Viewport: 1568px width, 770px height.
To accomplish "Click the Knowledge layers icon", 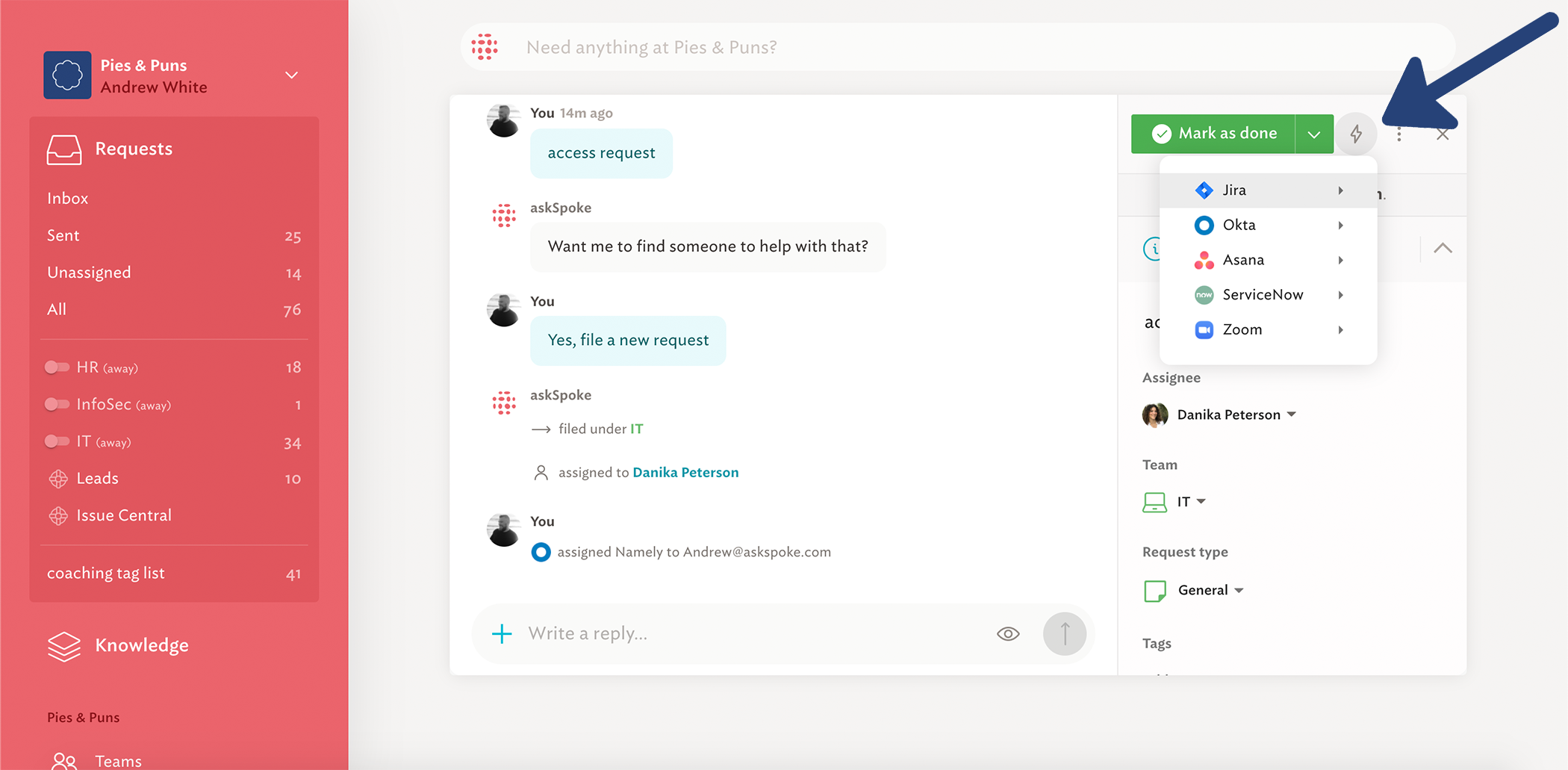I will (x=64, y=646).
